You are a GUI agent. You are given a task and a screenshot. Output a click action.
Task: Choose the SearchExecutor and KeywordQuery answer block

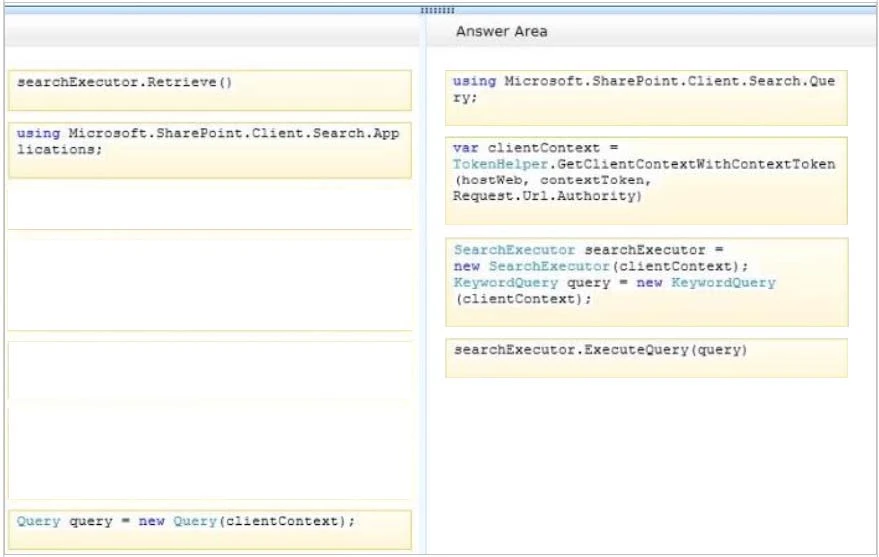pyautogui.click(x=646, y=281)
